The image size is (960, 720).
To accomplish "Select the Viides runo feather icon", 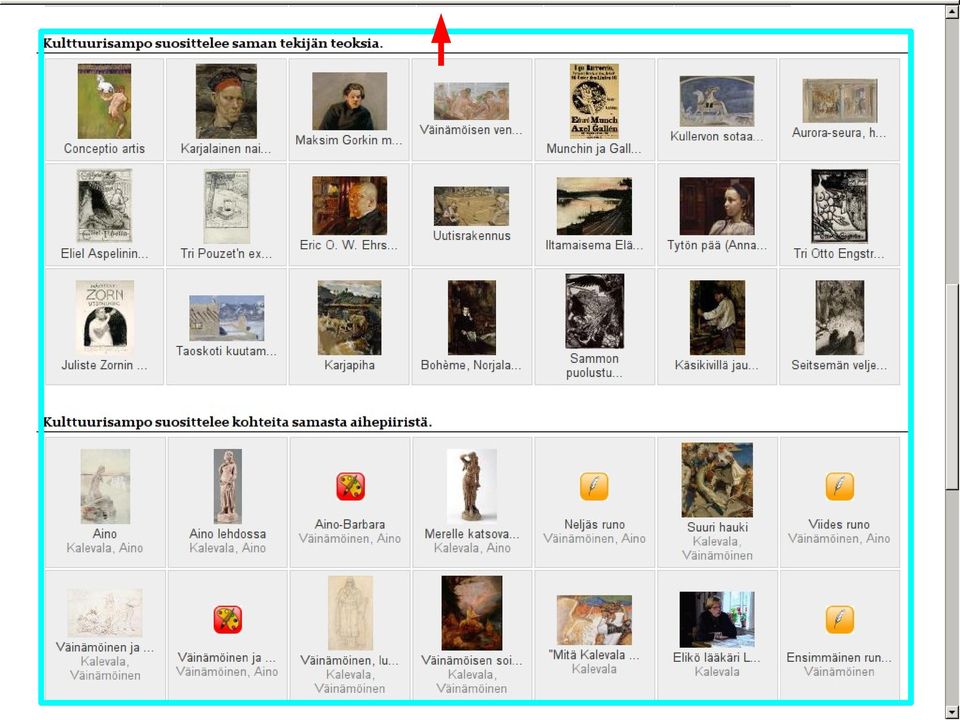I will pos(839,487).
